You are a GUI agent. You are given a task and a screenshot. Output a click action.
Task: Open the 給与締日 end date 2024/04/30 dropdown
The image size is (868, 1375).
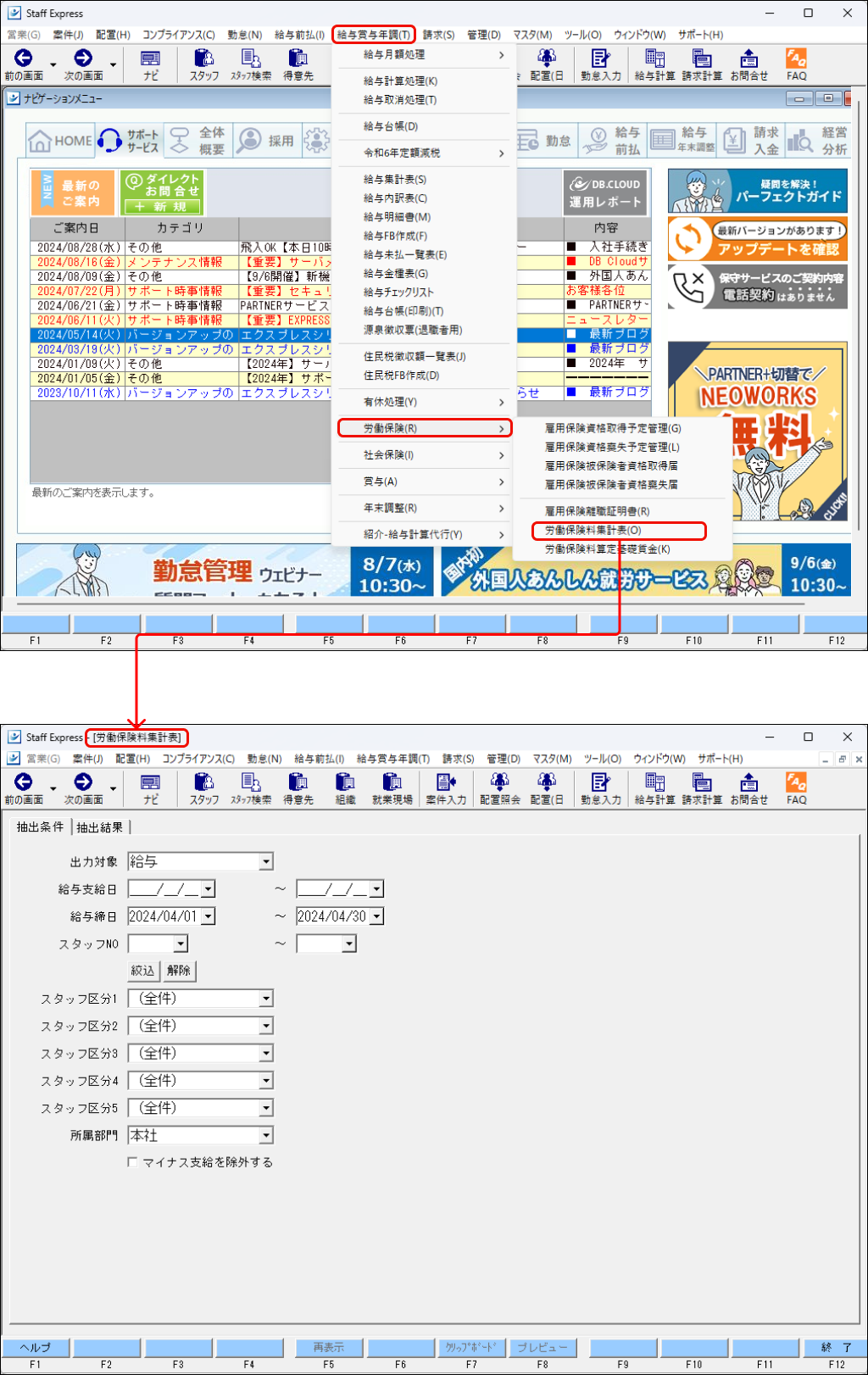pyautogui.click(x=377, y=916)
